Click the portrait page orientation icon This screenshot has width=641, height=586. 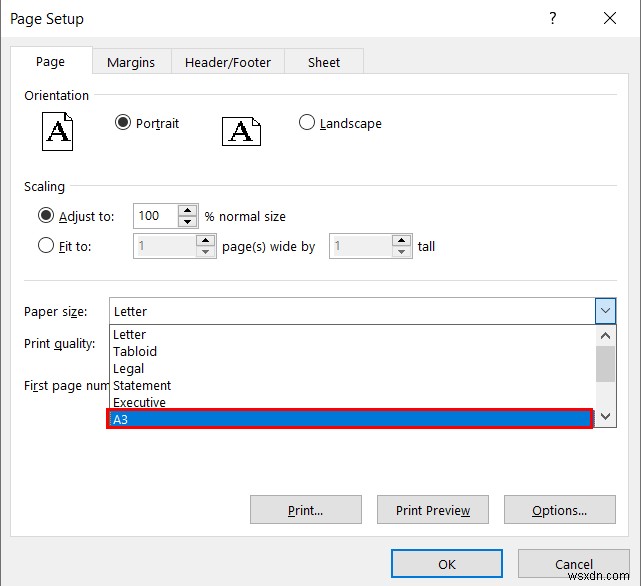click(57, 131)
